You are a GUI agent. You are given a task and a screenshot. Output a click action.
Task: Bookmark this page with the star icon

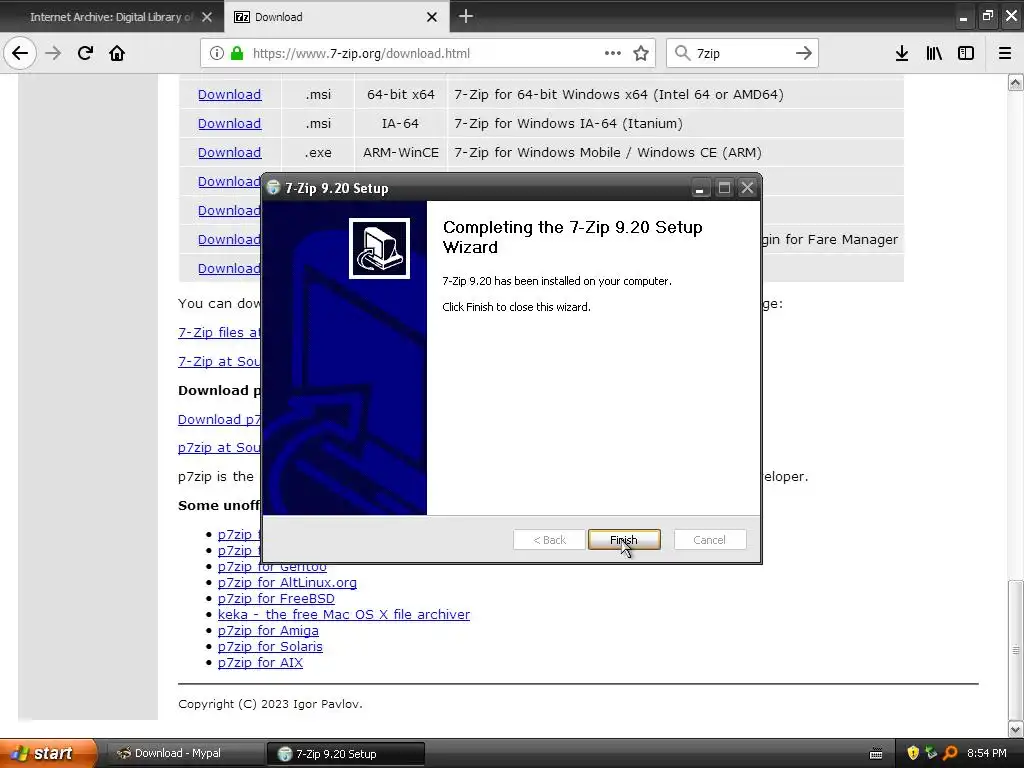coord(641,53)
